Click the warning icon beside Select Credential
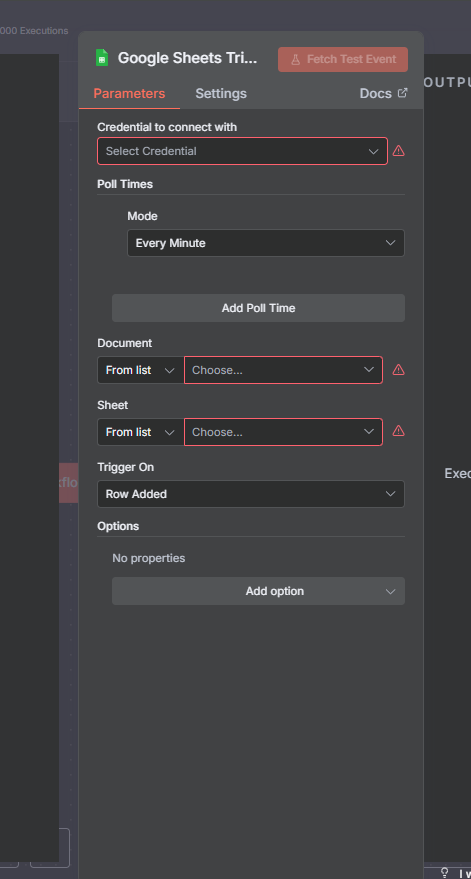Viewport: 471px width, 879px height. pyautogui.click(x=398, y=151)
